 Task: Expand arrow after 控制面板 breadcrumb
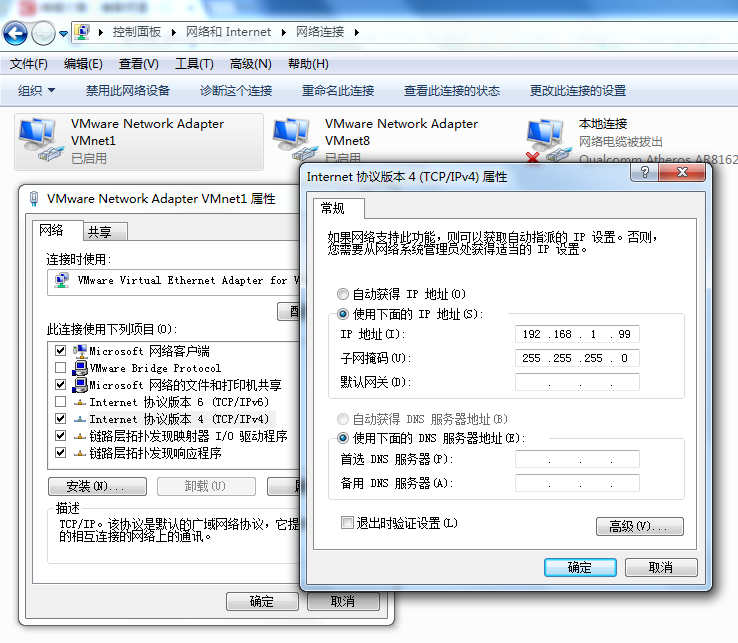[174, 32]
